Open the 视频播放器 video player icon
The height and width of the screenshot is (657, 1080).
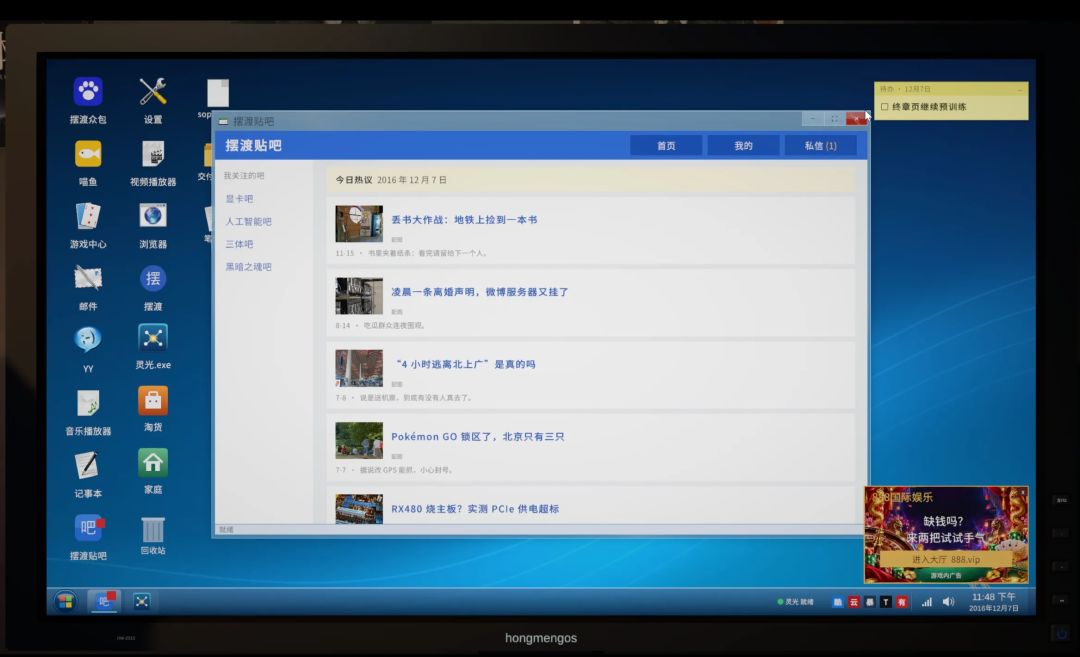(153, 154)
